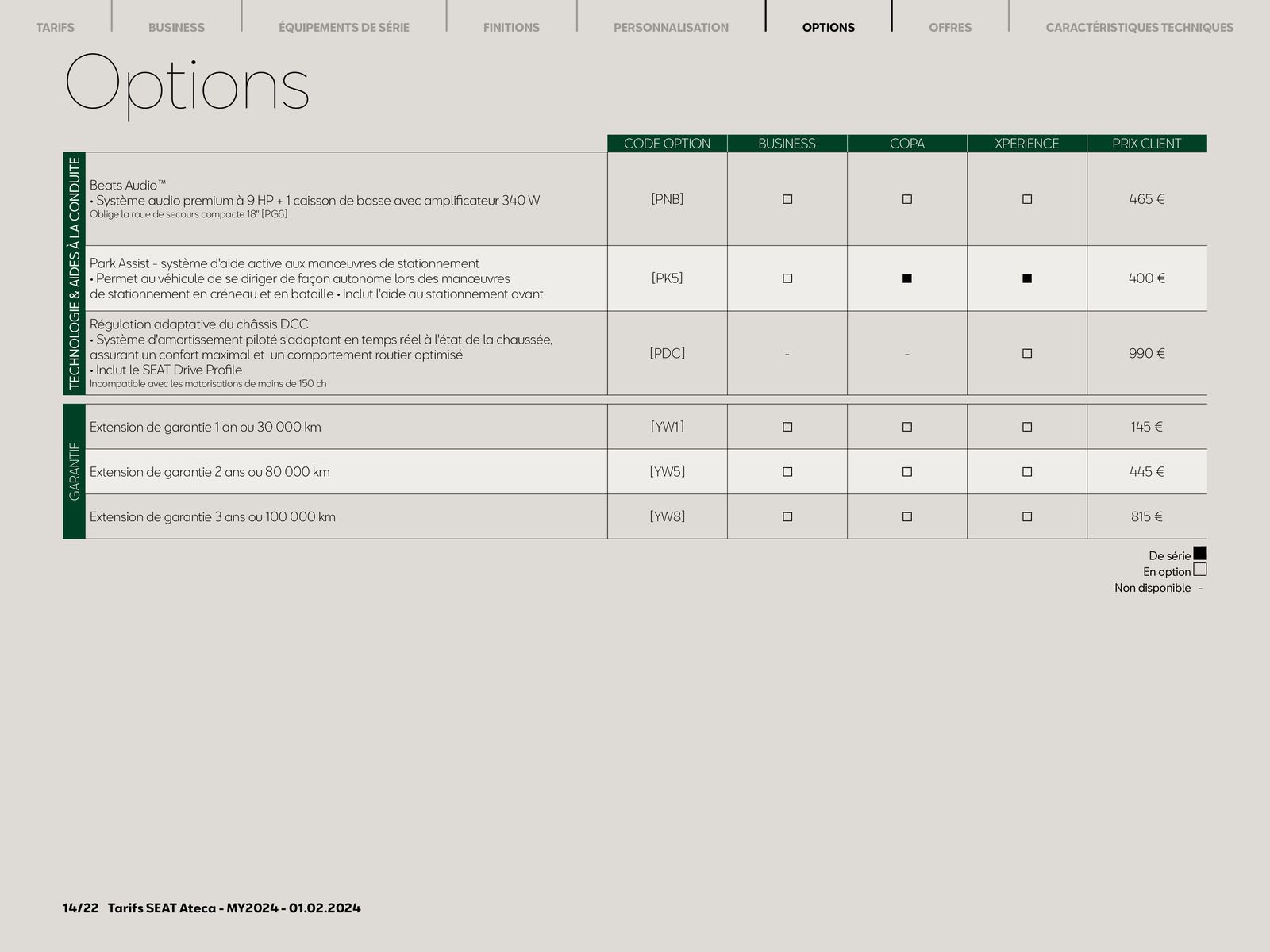
Task: Click the 'Beats Audio™' option title
Action: click(128, 185)
